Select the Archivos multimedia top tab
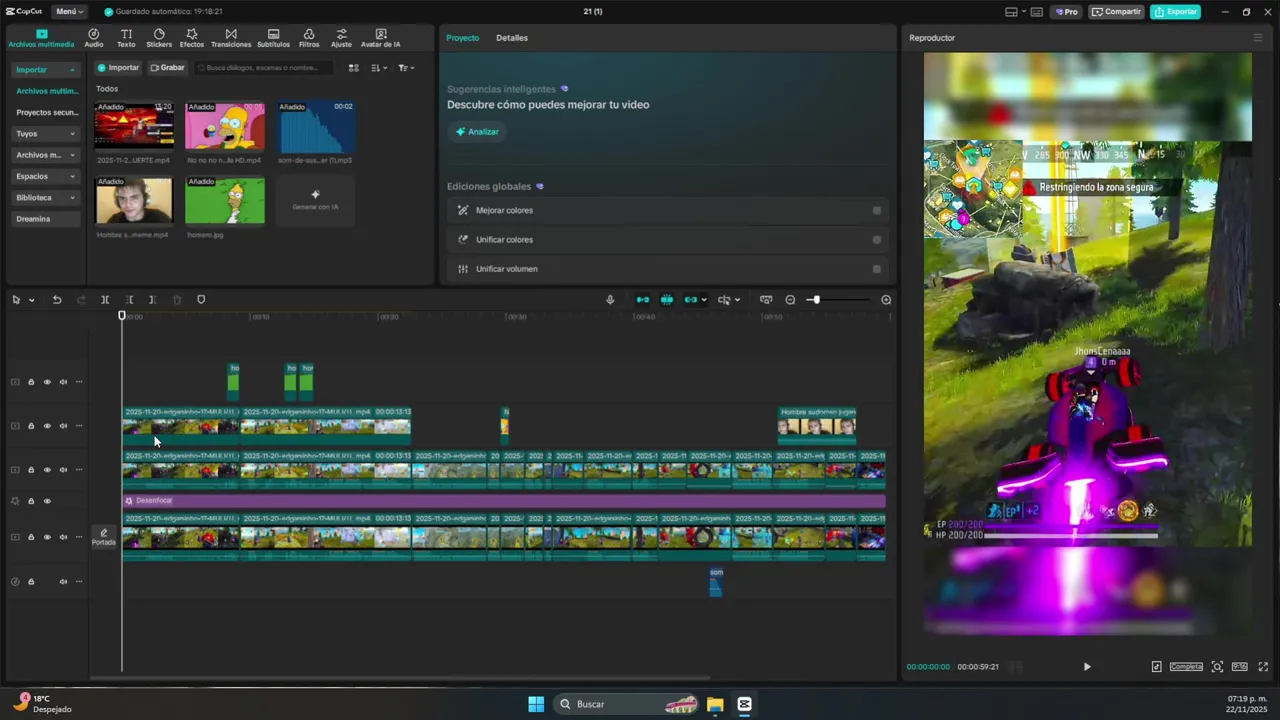1280x720 pixels. tap(41, 39)
